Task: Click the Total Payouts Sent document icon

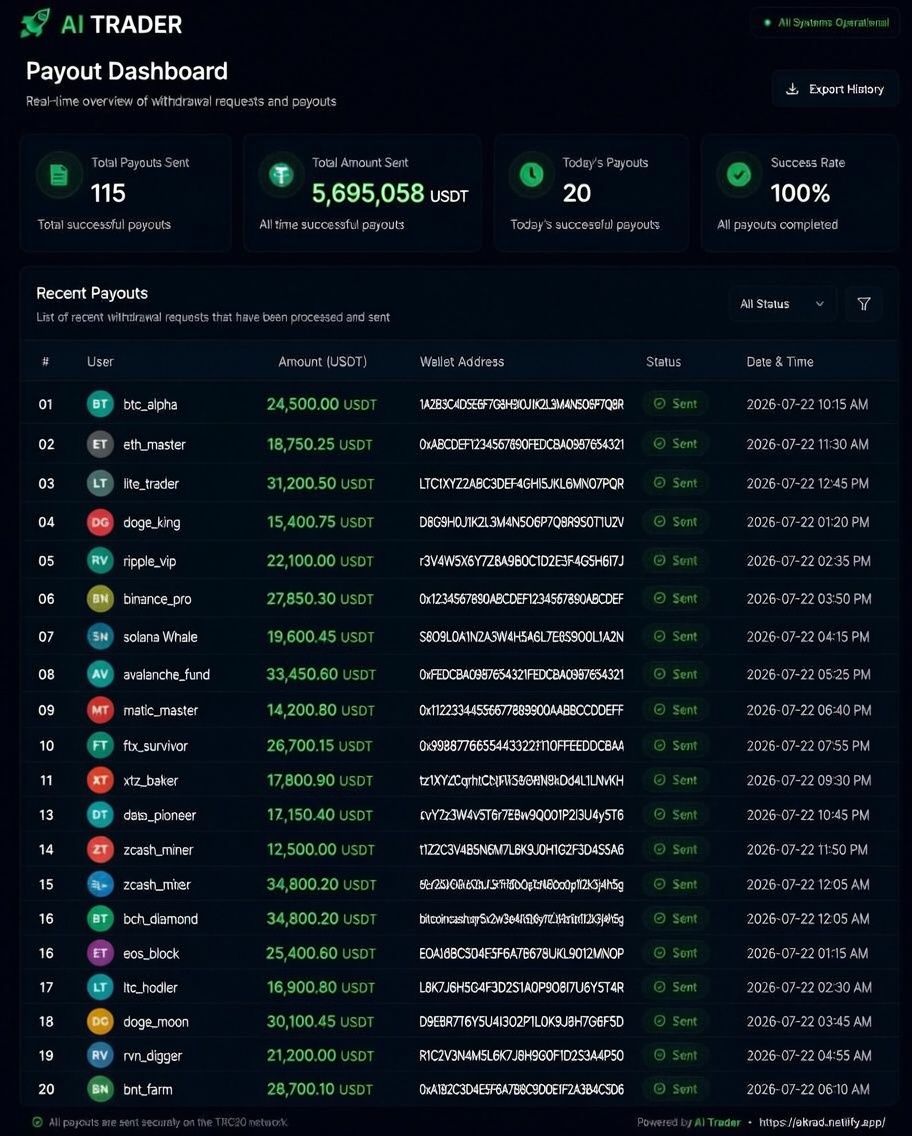Action: (59, 175)
